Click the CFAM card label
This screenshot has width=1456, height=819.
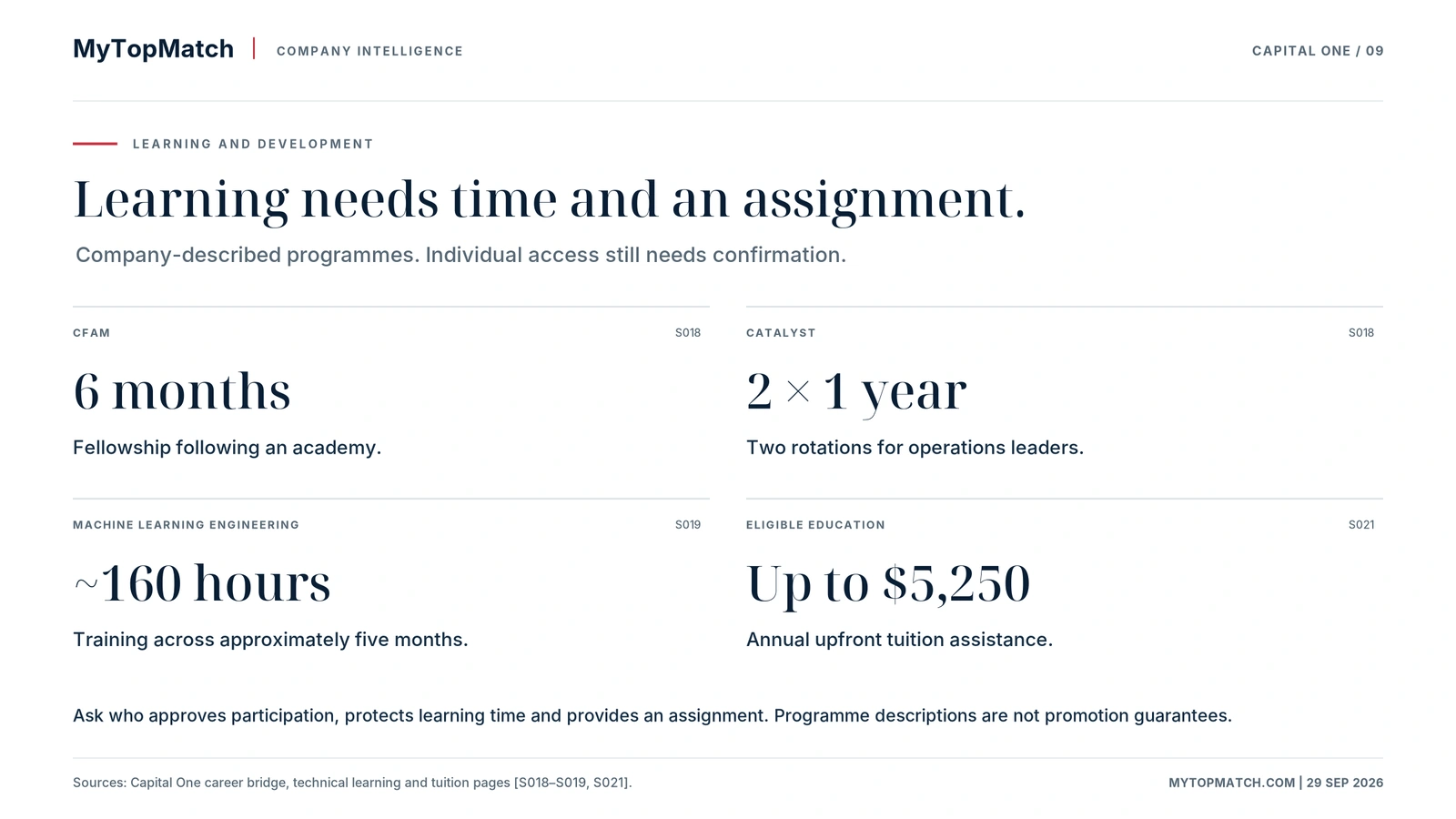click(x=91, y=333)
